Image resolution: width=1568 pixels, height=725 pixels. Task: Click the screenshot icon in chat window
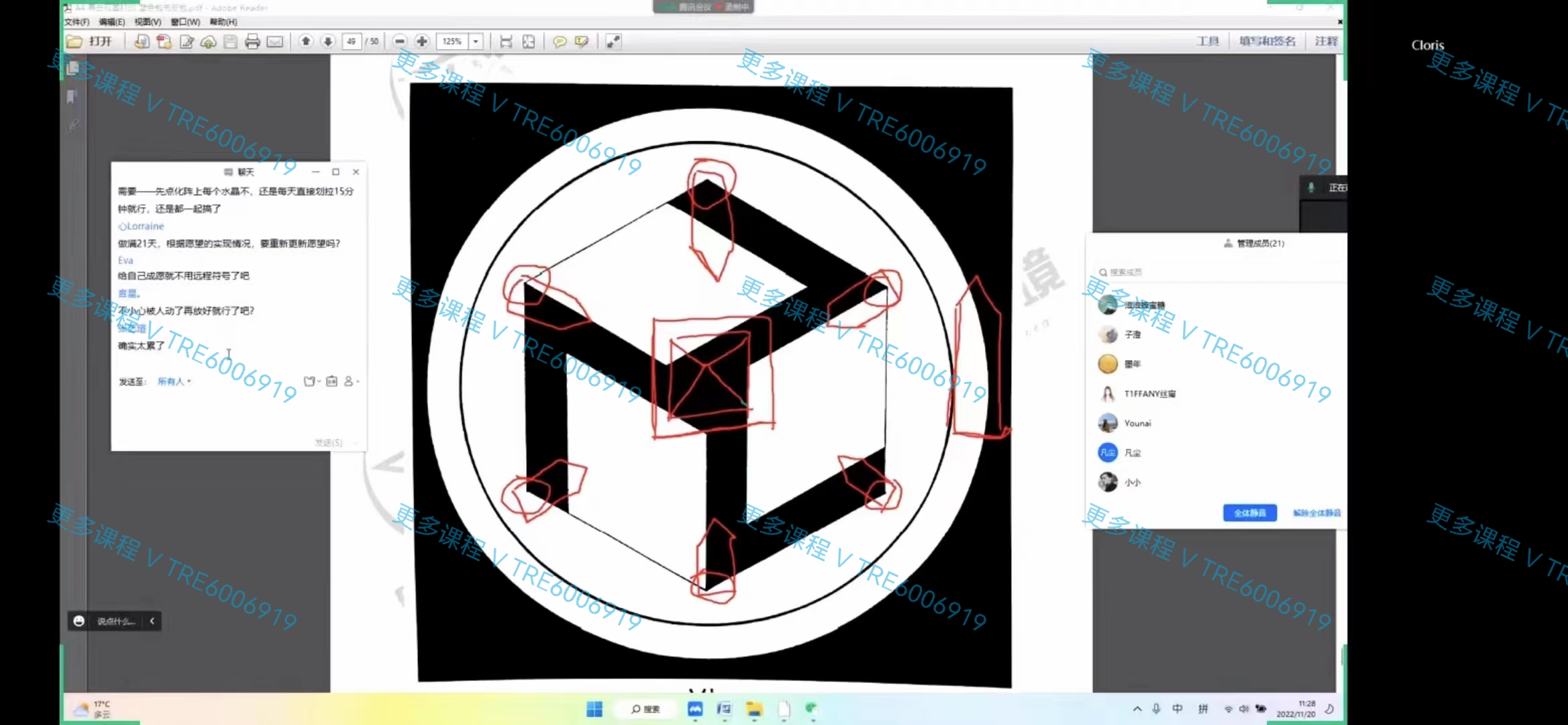[310, 381]
